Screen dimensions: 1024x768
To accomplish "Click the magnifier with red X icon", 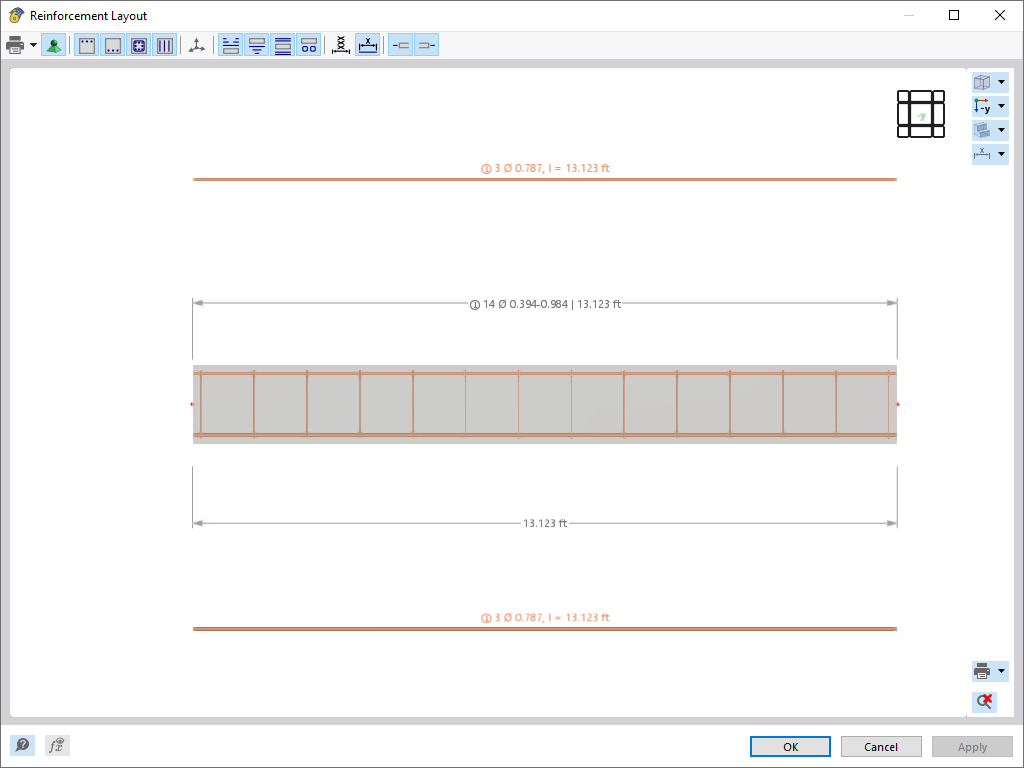I will coord(984,702).
